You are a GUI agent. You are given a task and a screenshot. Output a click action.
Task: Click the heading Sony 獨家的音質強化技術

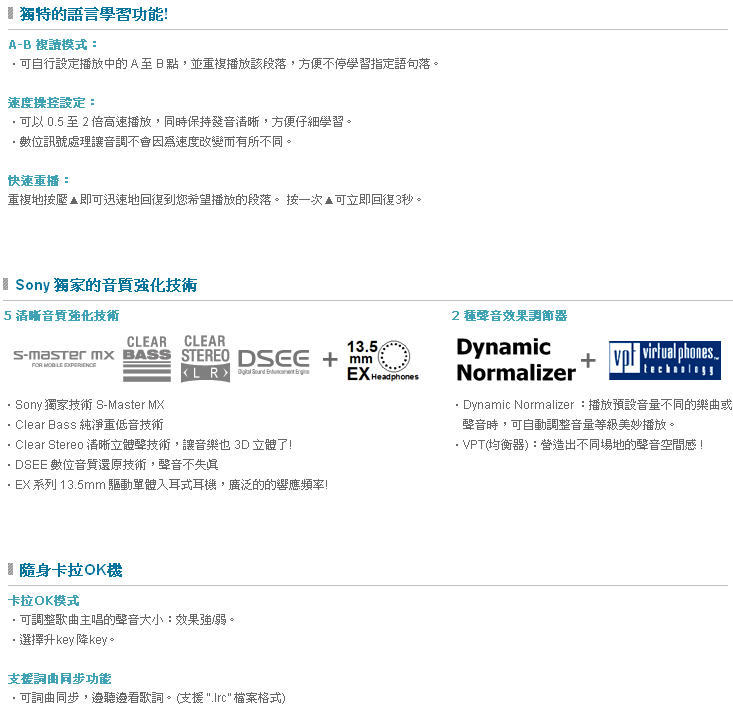click(106, 285)
